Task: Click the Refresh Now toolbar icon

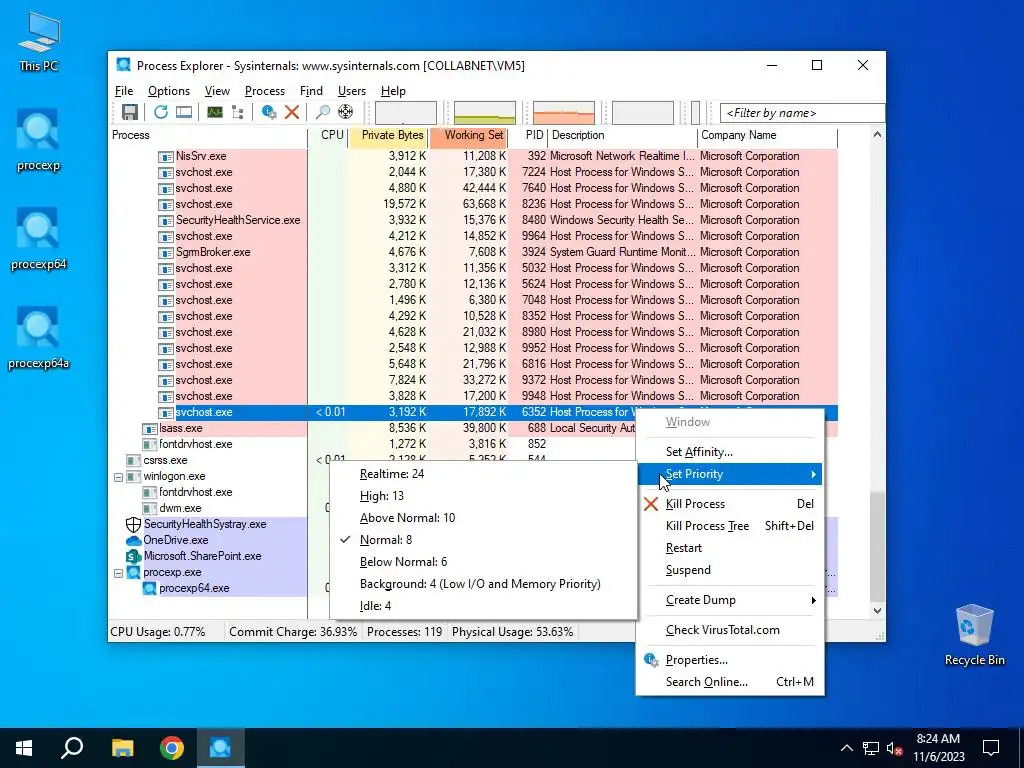Action: (161, 112)
